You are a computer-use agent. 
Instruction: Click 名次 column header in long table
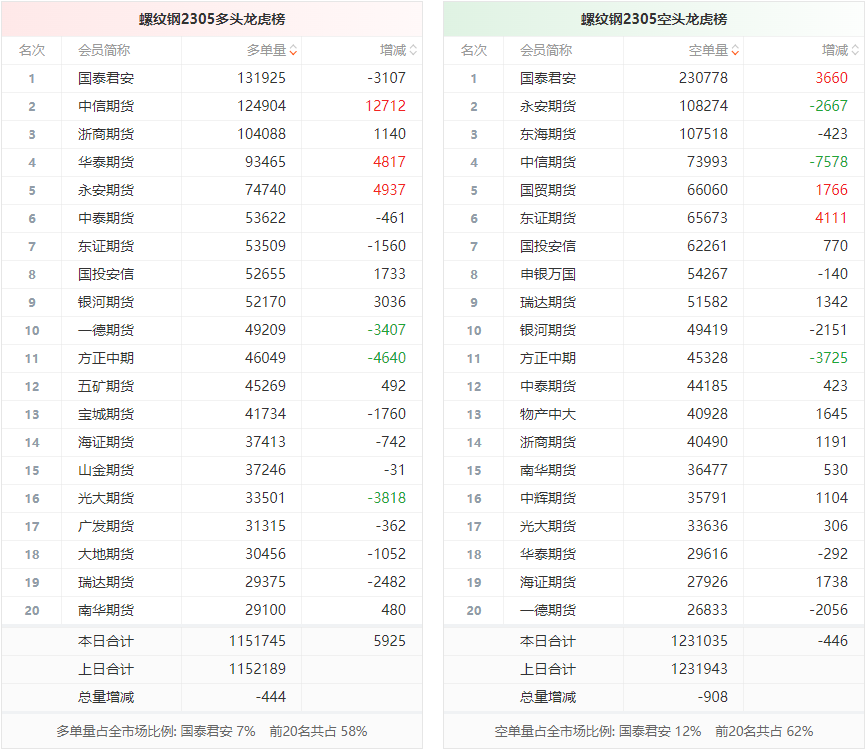point(32,50)
